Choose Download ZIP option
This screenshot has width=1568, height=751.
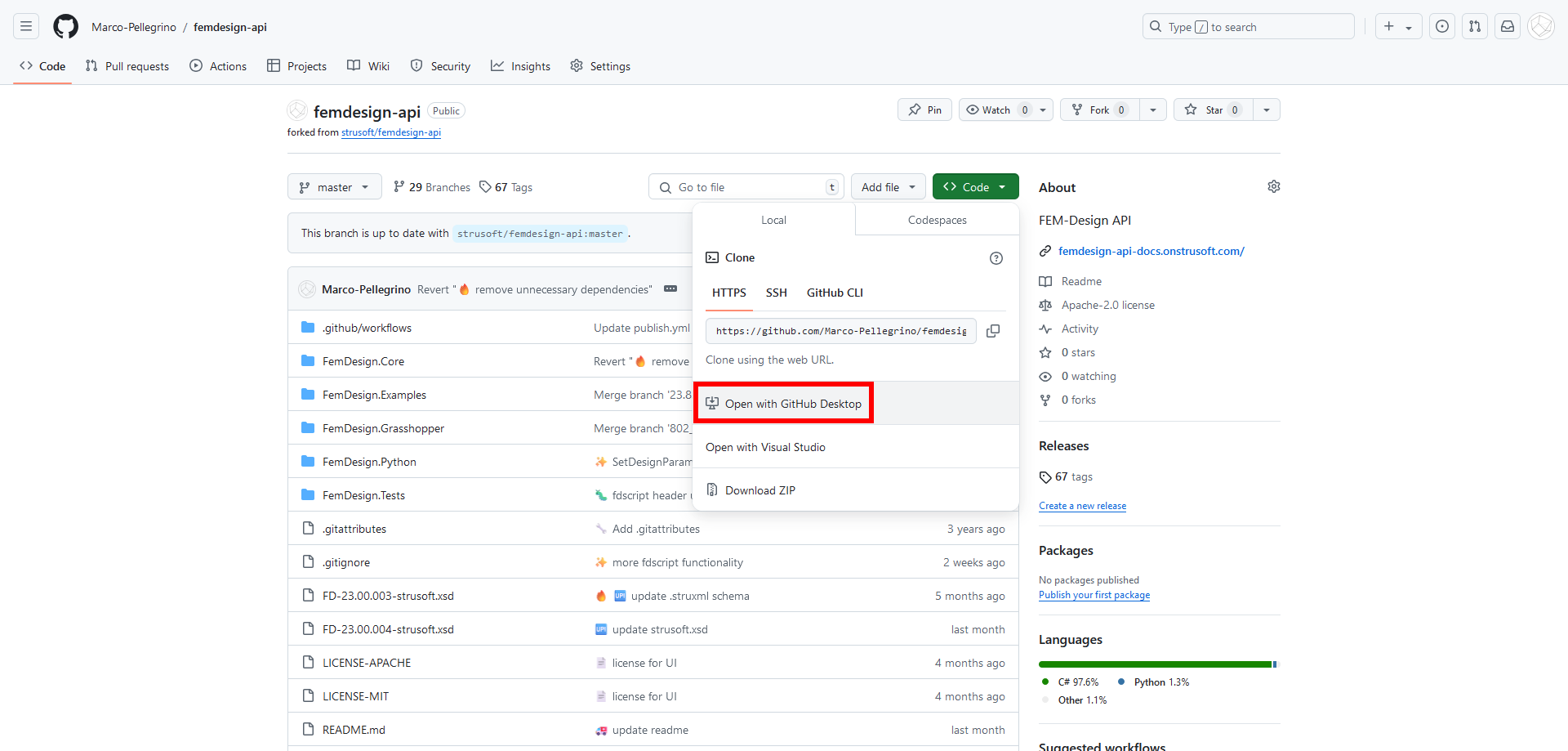(759, 490)
